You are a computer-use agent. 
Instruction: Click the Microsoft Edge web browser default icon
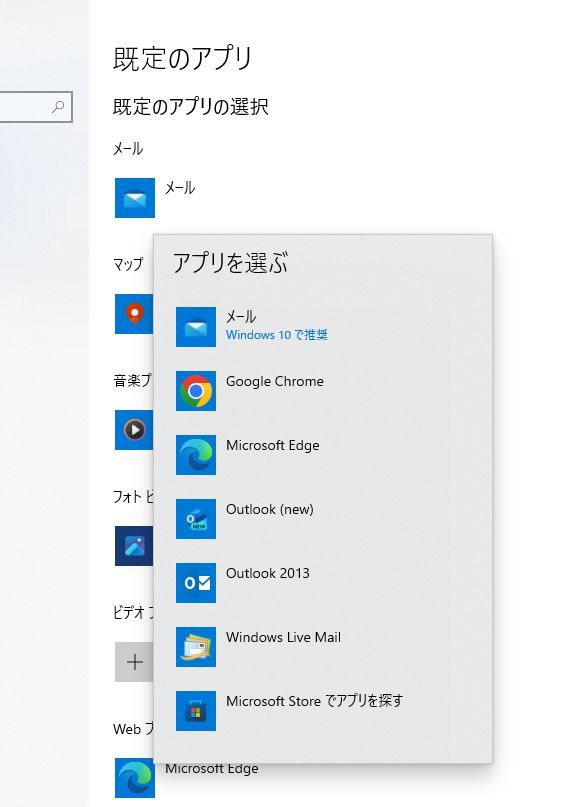pos(135,778)
